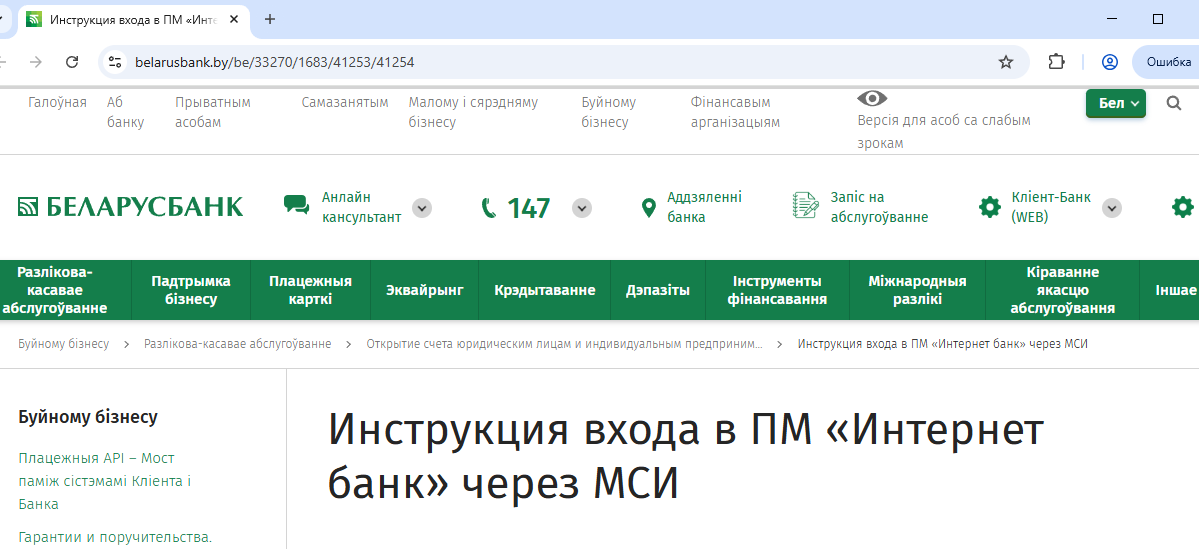Viewport: 1199px width, 549px height.
Task: Click the Ошибка button in toolbar
Action: click(1166, 62)
